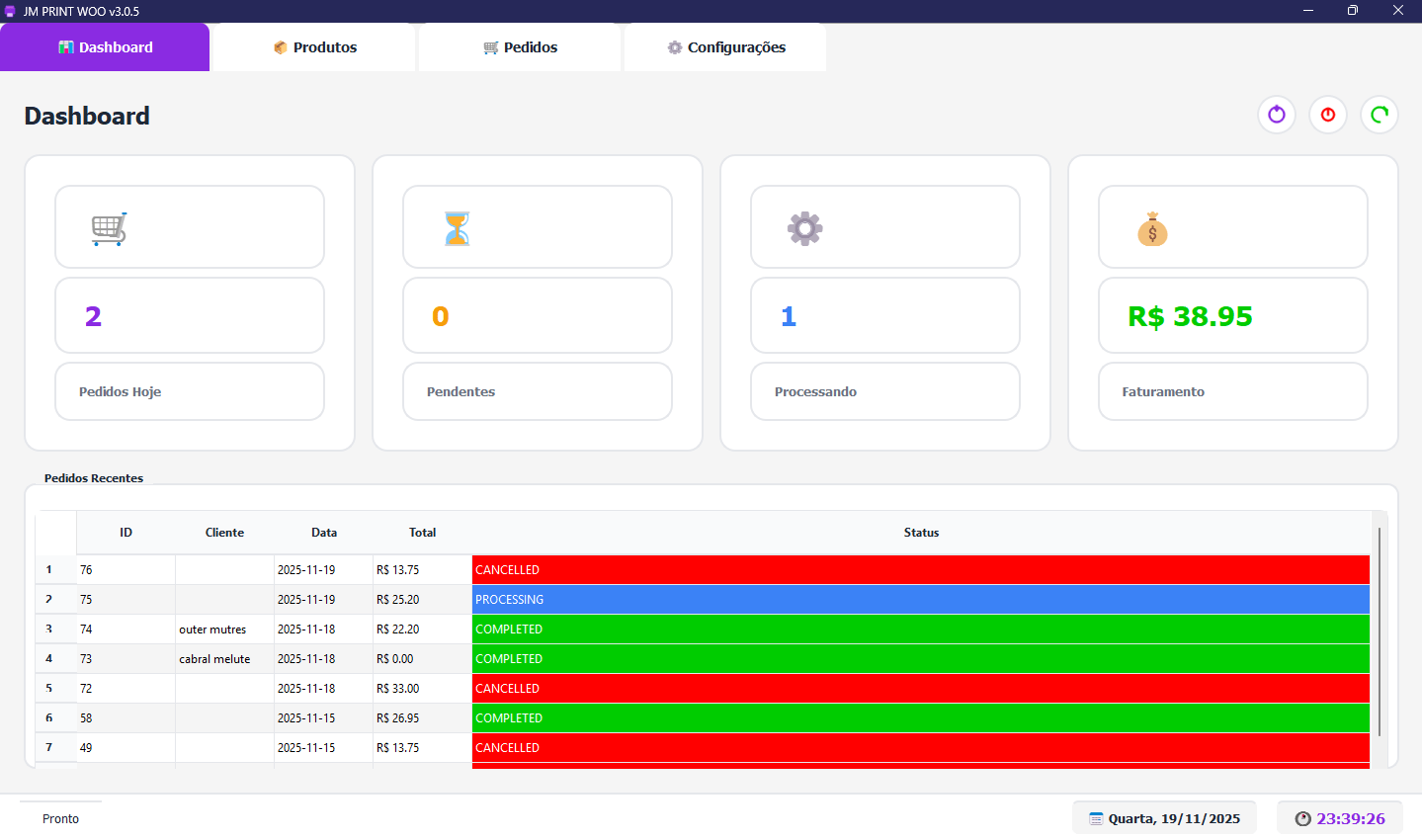Click the Processando count 1
This screenshot has width=1422, height=840.
pos(789,316)
